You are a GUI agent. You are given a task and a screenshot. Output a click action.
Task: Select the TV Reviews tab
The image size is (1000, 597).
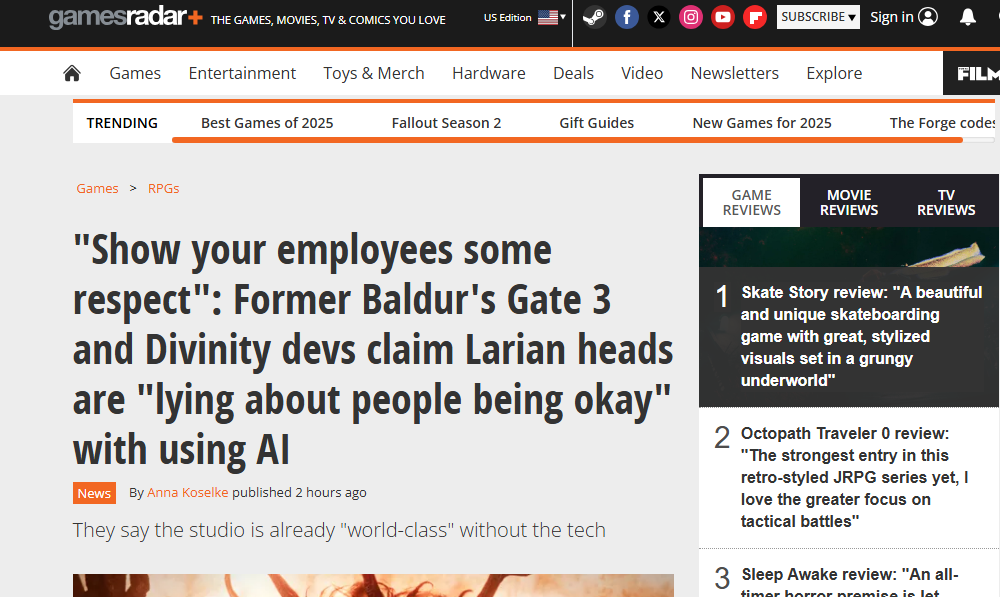point(946,202)
